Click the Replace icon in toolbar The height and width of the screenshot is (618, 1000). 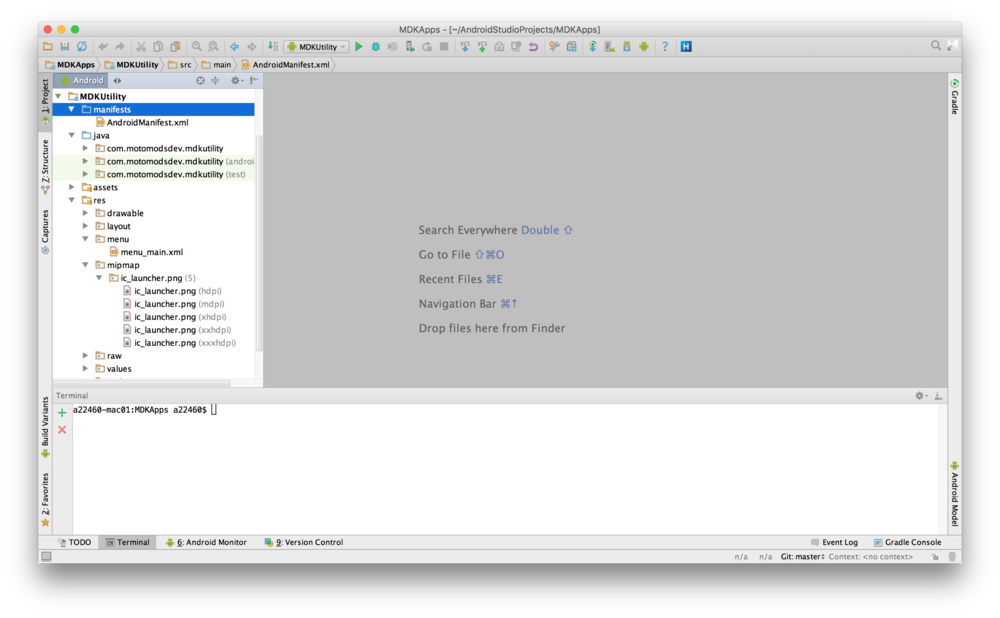click(214, 47)
